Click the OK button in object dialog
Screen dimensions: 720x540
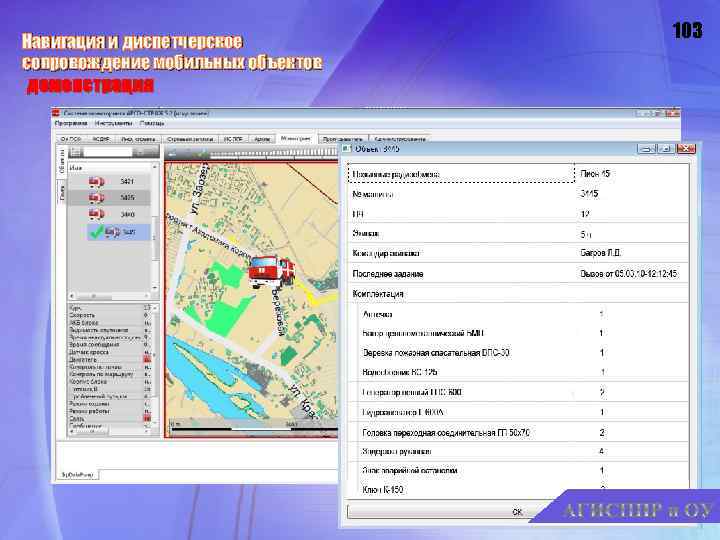point(517,512)
